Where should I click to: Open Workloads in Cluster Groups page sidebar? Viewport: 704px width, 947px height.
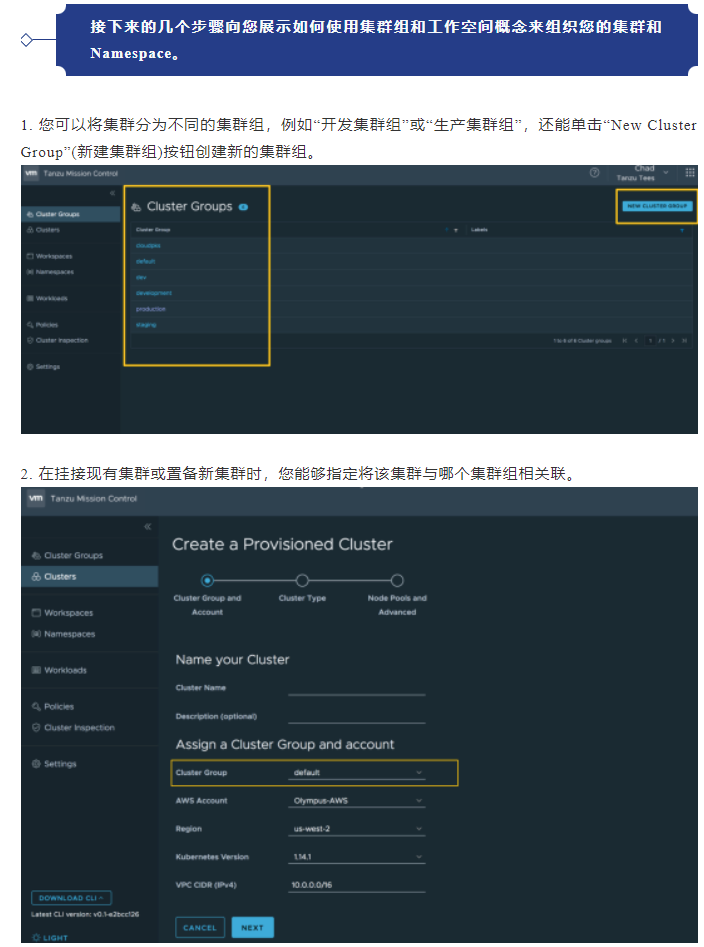click(x=47, y=298)
